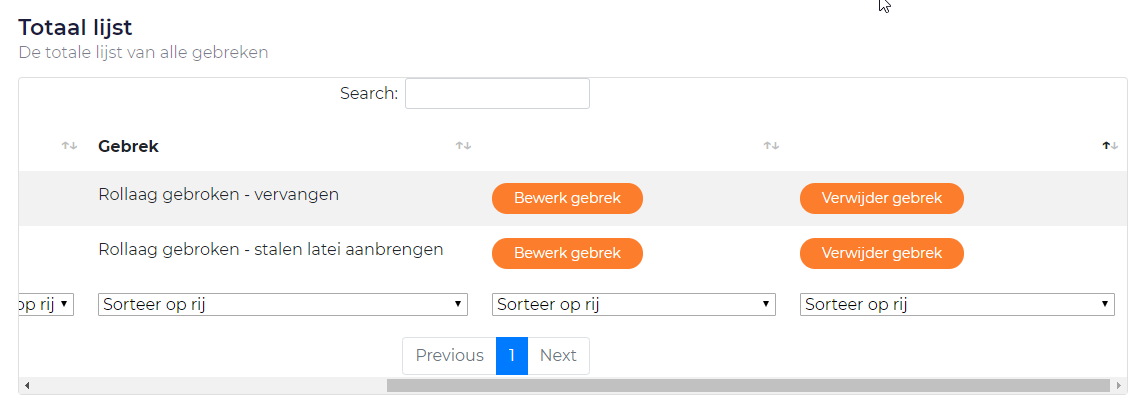Go to the Next page
The image size is (1137, 402).
558,356
